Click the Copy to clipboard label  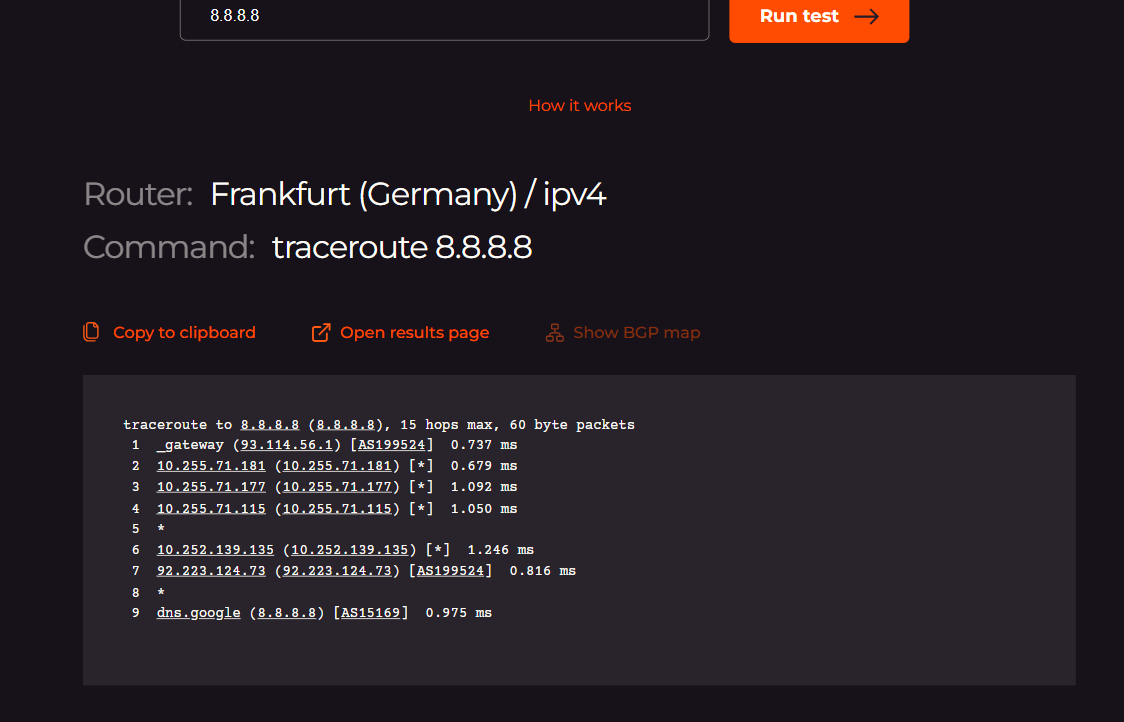(184, 333)
